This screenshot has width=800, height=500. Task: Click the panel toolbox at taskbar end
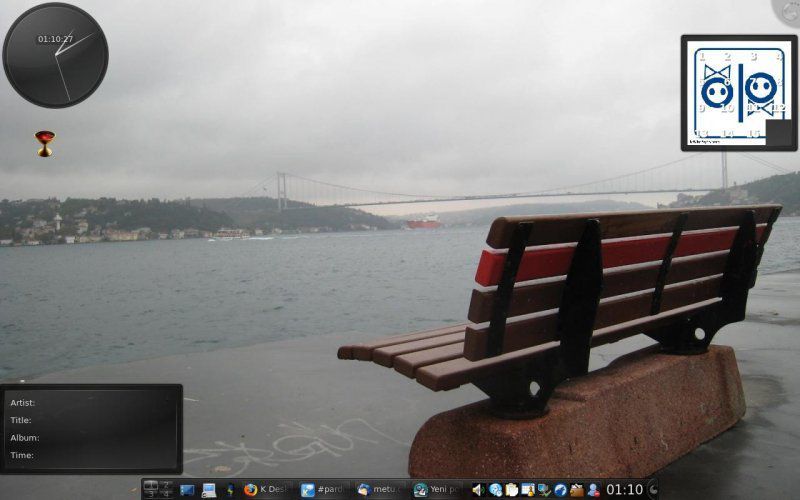tap(653, 490)
